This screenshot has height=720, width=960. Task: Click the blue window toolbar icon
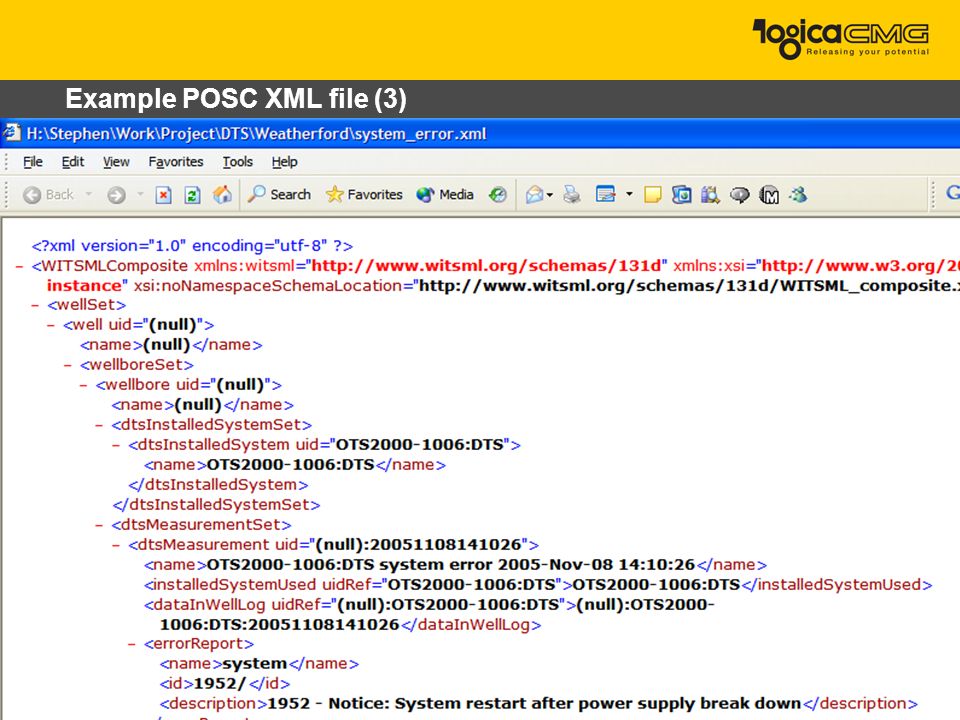(x=681, y=195)
